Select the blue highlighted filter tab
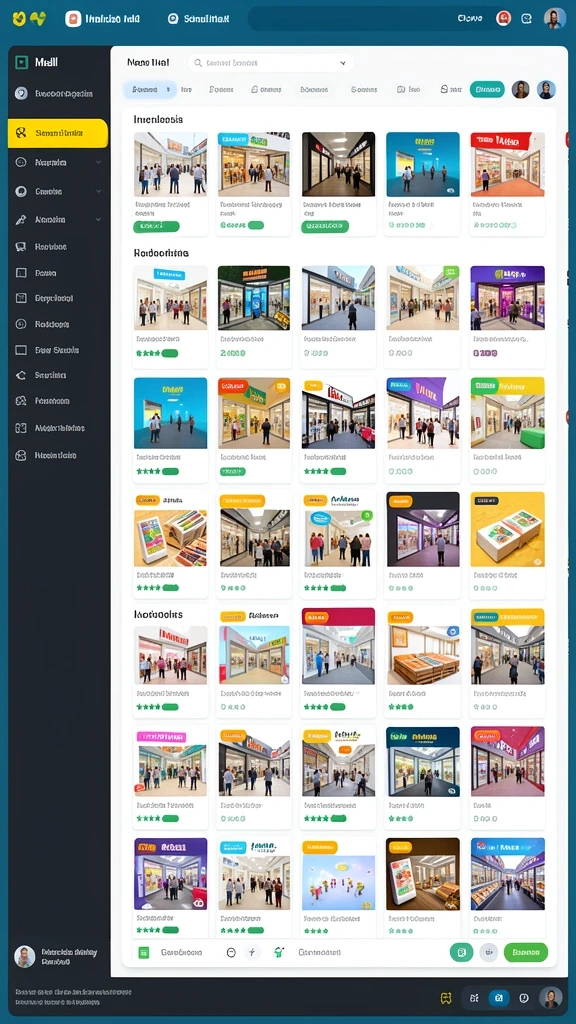This screenshot has height=1024, width=576. [150, 89]
